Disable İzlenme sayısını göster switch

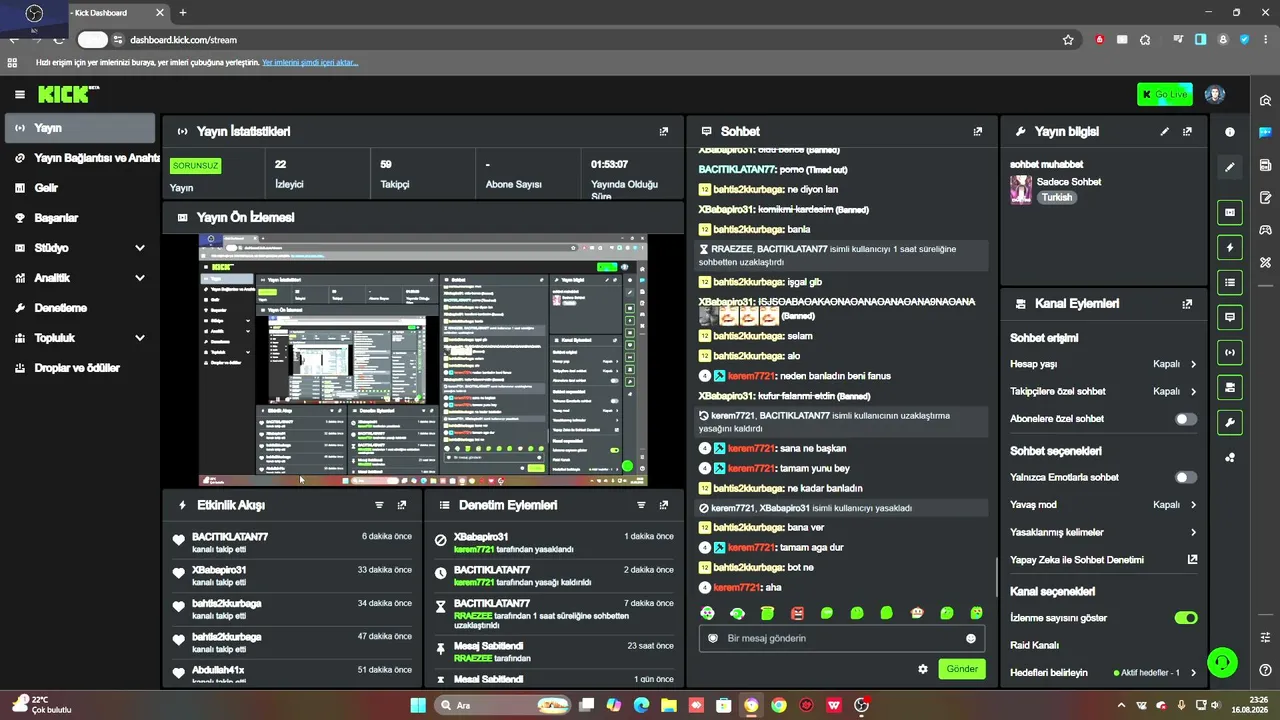click(1185, 618)
